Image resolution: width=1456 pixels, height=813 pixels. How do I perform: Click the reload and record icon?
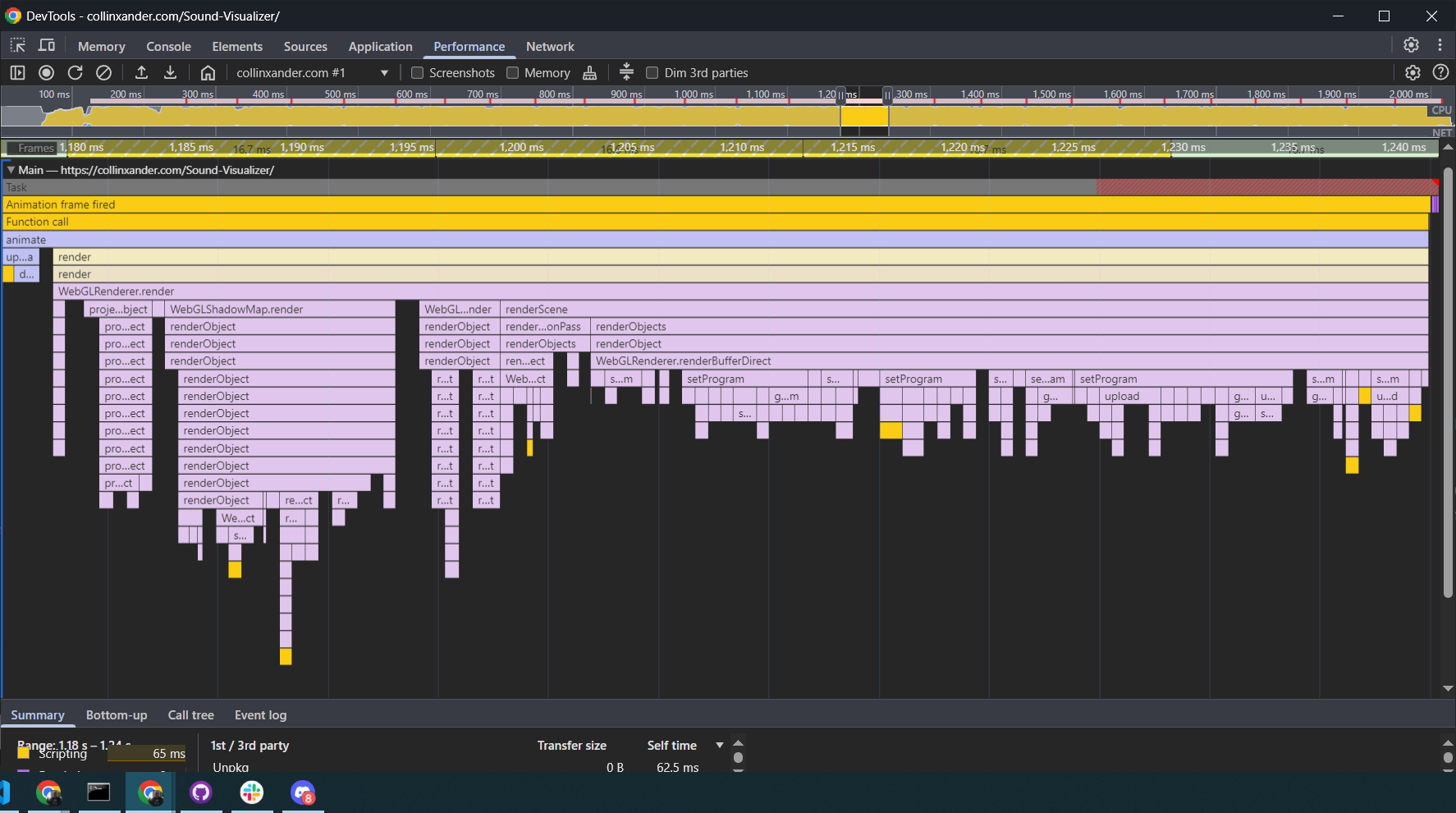(76, 73)
